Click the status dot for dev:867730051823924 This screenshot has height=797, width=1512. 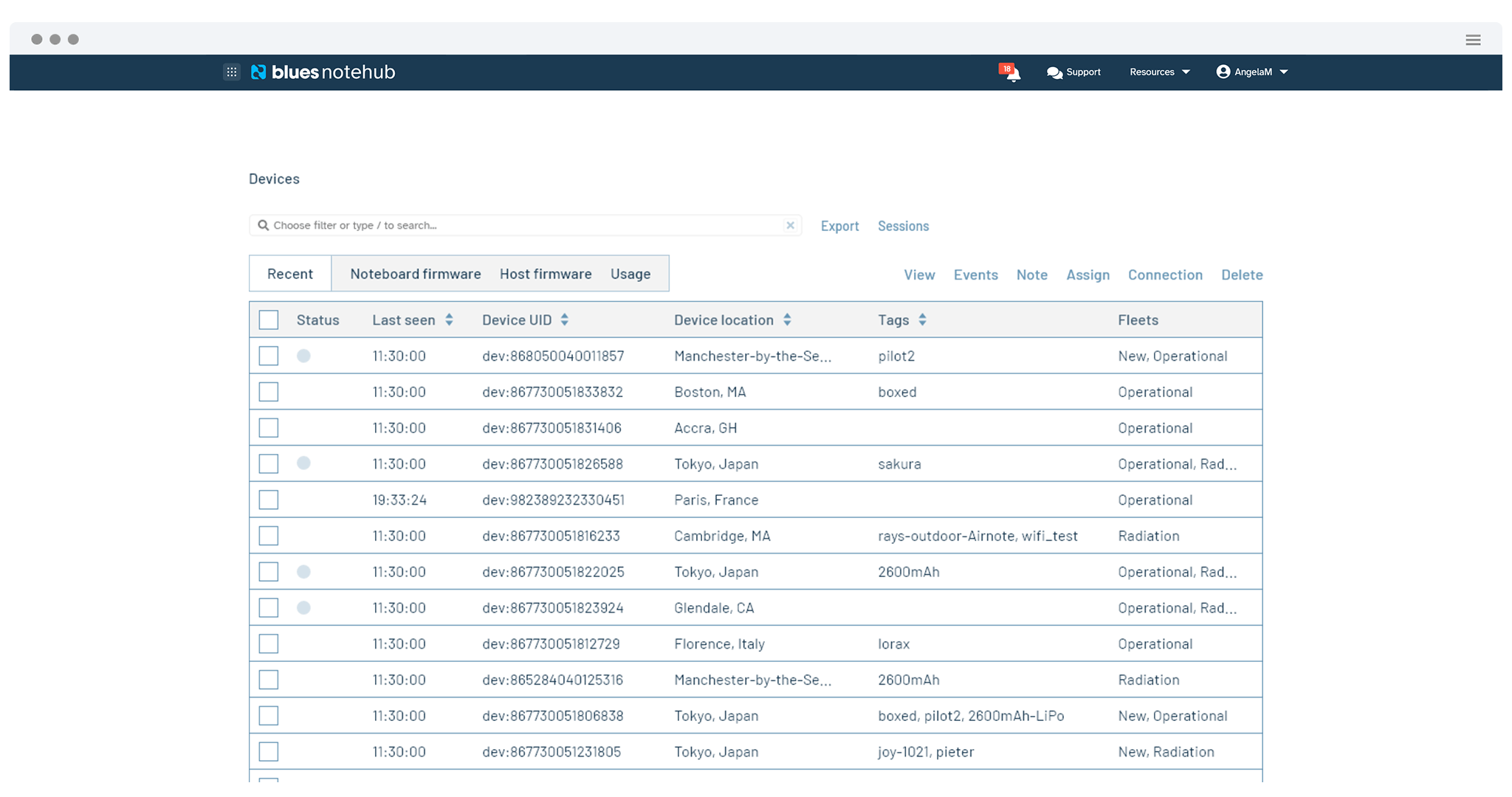click(303, 608)
